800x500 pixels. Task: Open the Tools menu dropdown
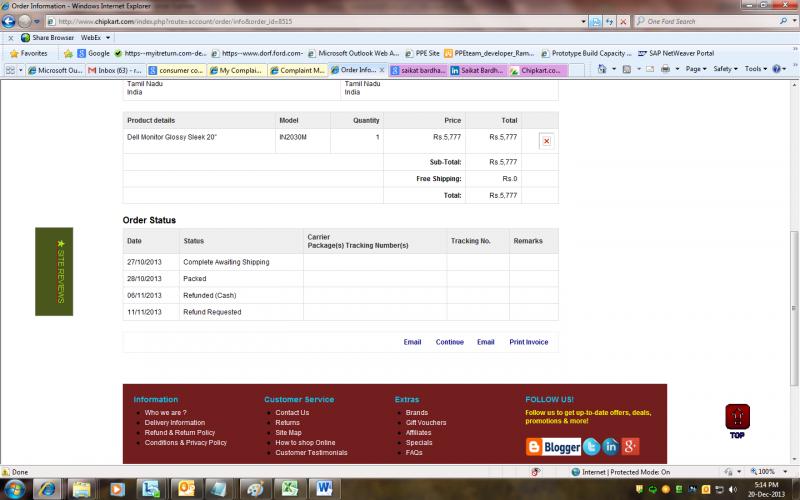pos(756,69)
